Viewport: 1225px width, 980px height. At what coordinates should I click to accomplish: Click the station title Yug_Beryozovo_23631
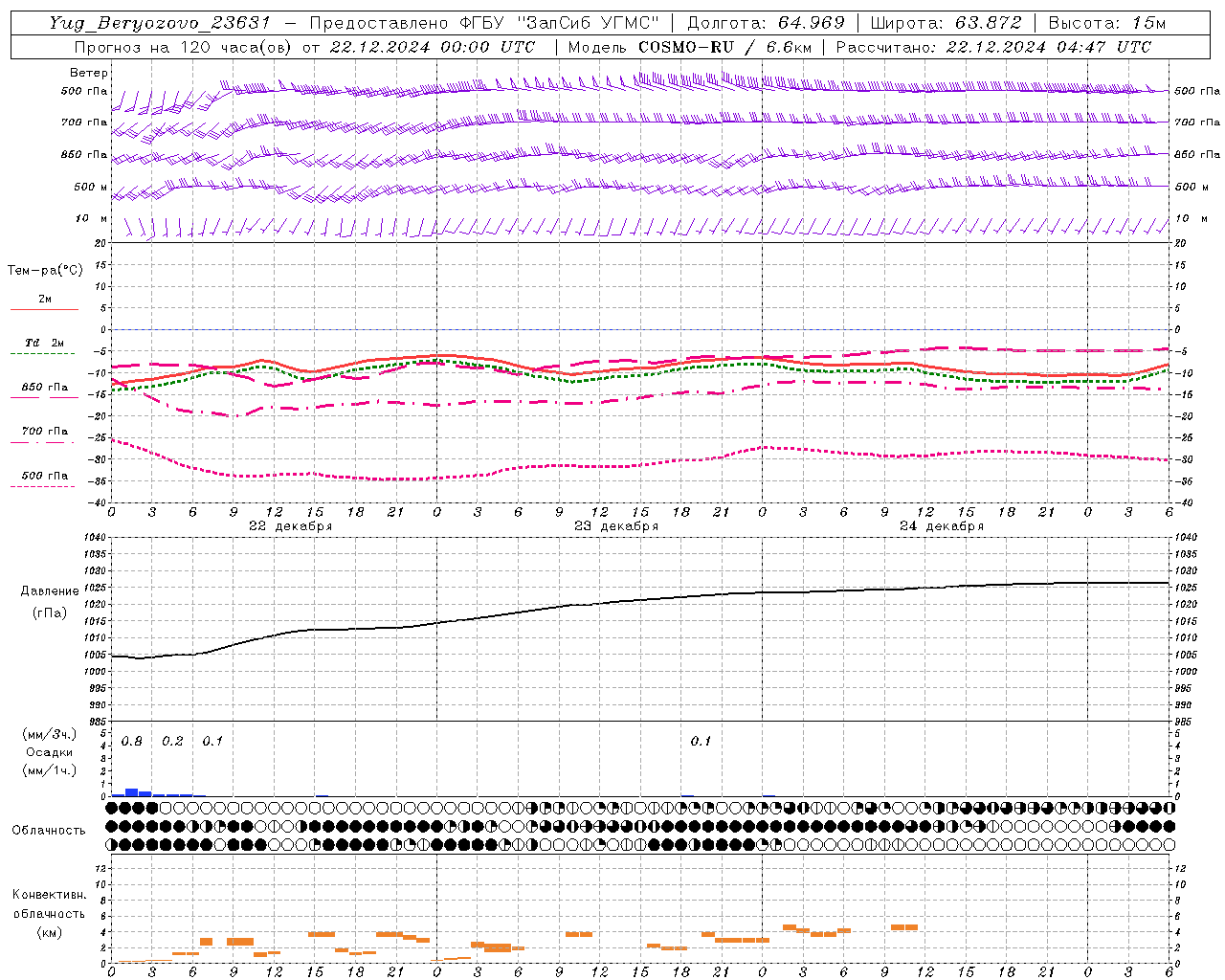click(x=160, y=23)
